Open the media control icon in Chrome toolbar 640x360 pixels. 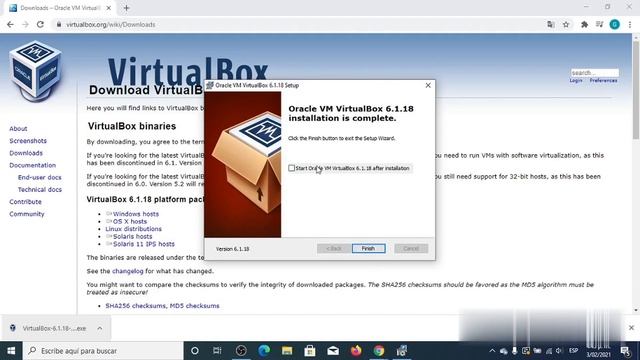tap(599, 24)
